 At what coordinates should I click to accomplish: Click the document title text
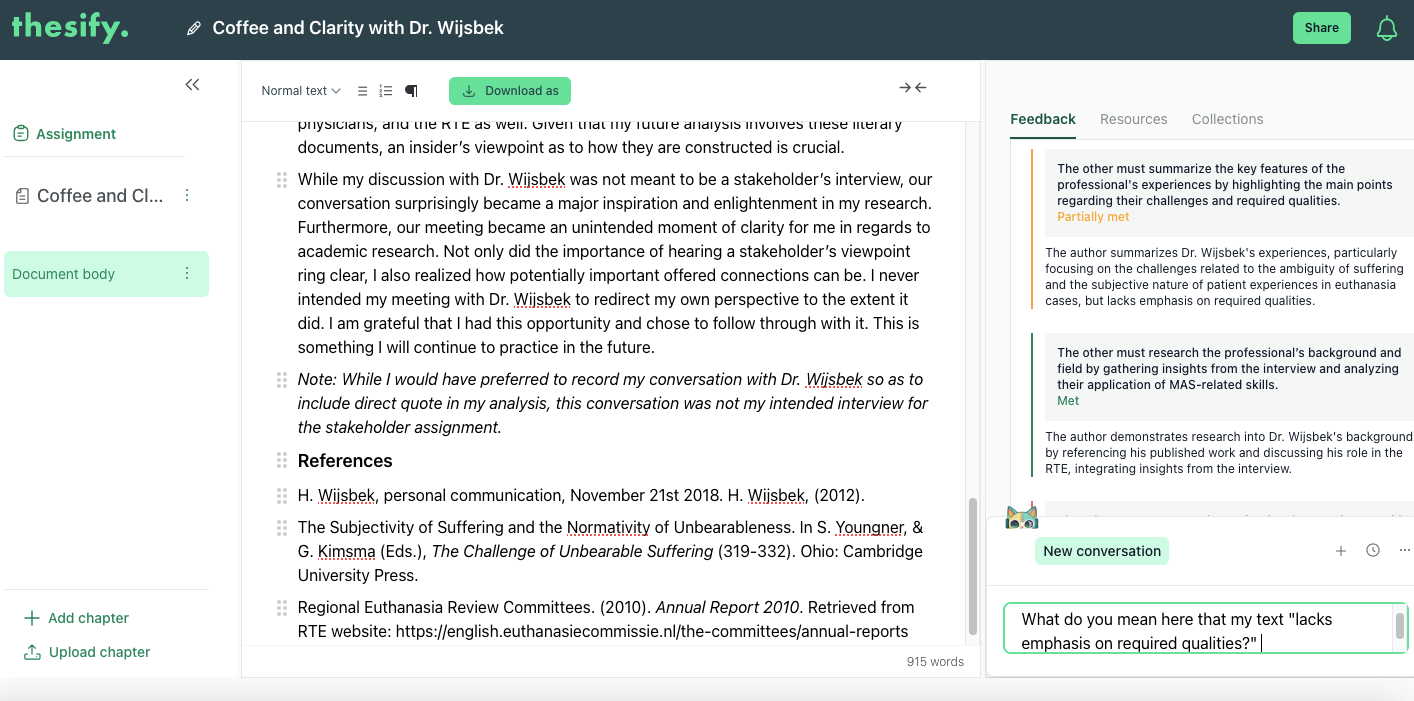(x=358, y=28)
